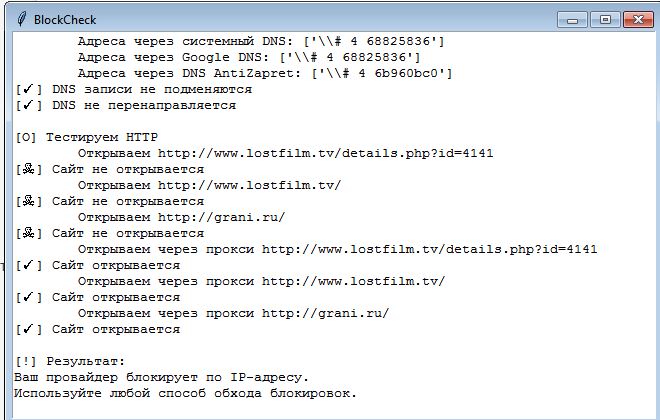Viewport: 660px width, 420px height.
Task: Close the BlockCheck window
Action: [638, 20]
